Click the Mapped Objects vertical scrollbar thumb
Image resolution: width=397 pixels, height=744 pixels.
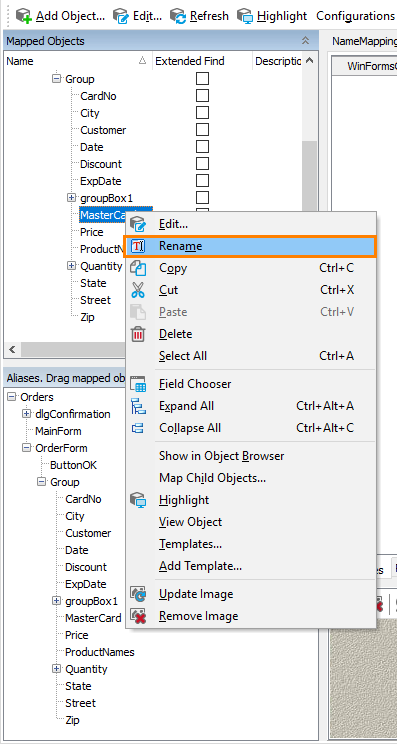click(x=309, y=177)
